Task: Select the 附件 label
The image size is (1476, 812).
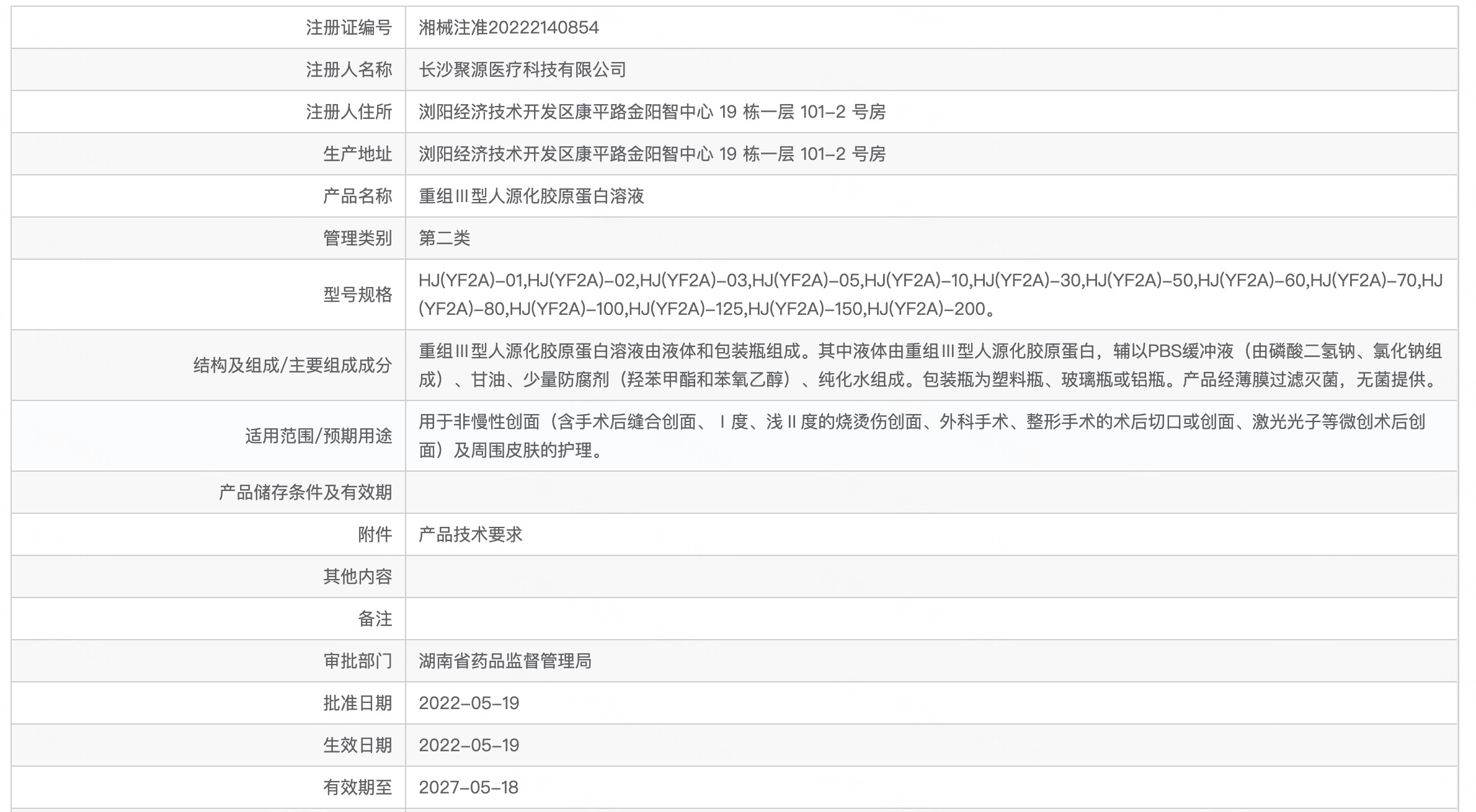Action: tap(375, 534)
